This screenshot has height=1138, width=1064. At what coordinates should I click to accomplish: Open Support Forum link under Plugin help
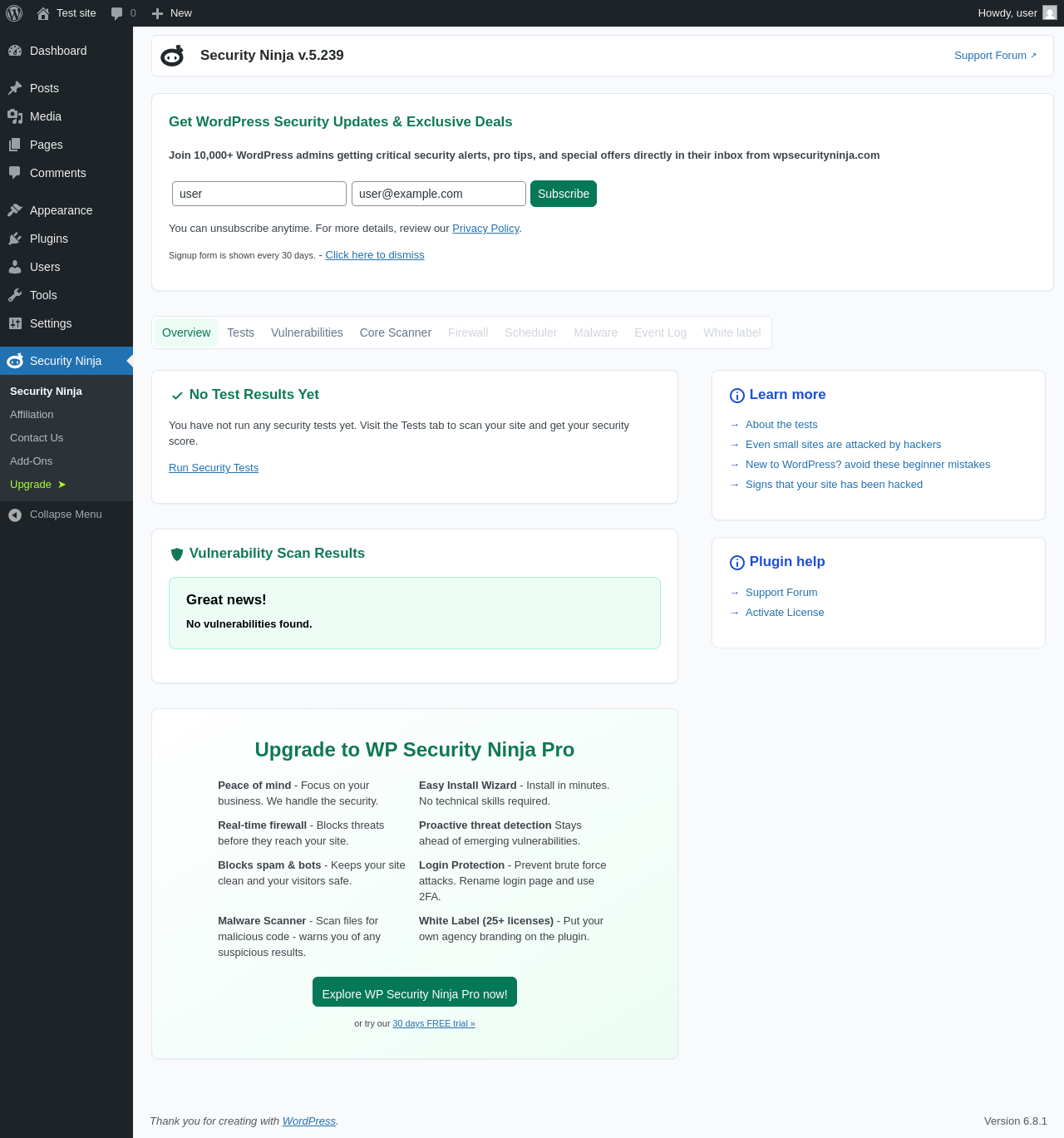[x=781, y=593]
